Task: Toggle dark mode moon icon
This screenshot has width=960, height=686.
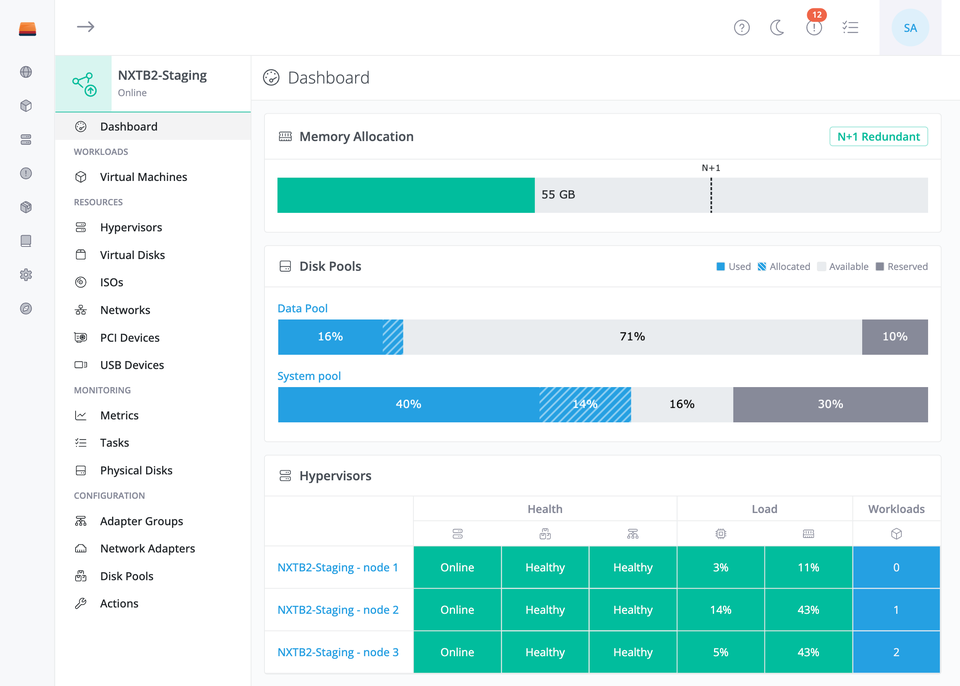Action: pos(777,28)
